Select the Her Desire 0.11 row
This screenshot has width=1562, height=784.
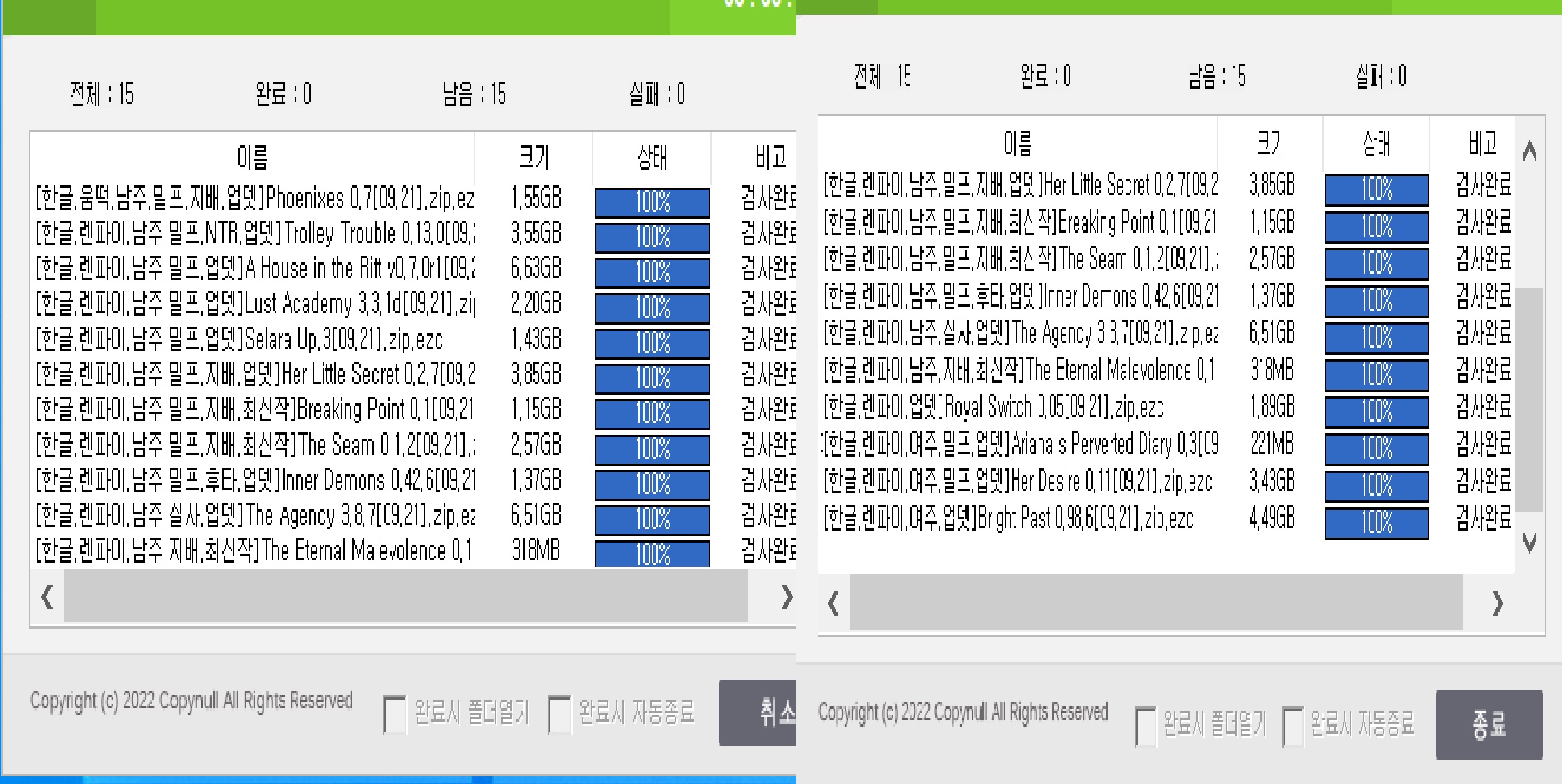pos(1167,482)
